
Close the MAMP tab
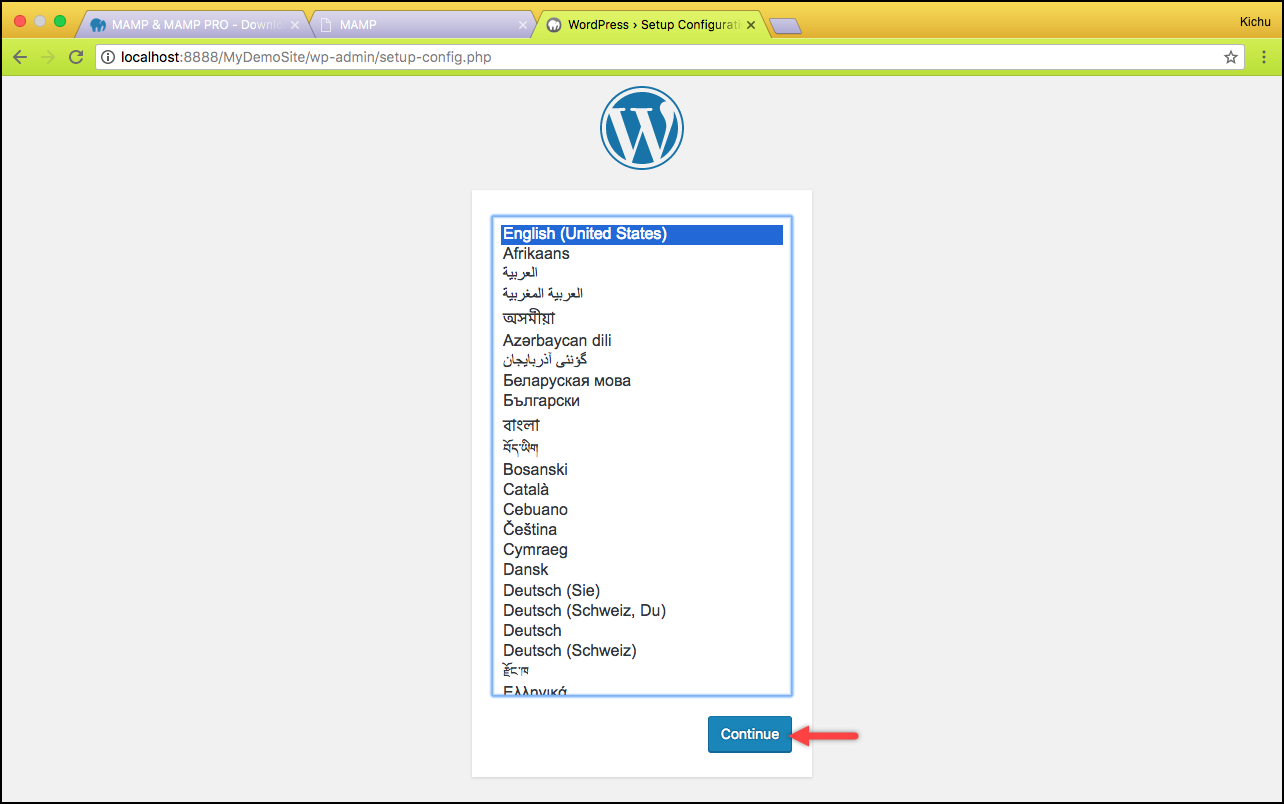[x=523, y=25]
